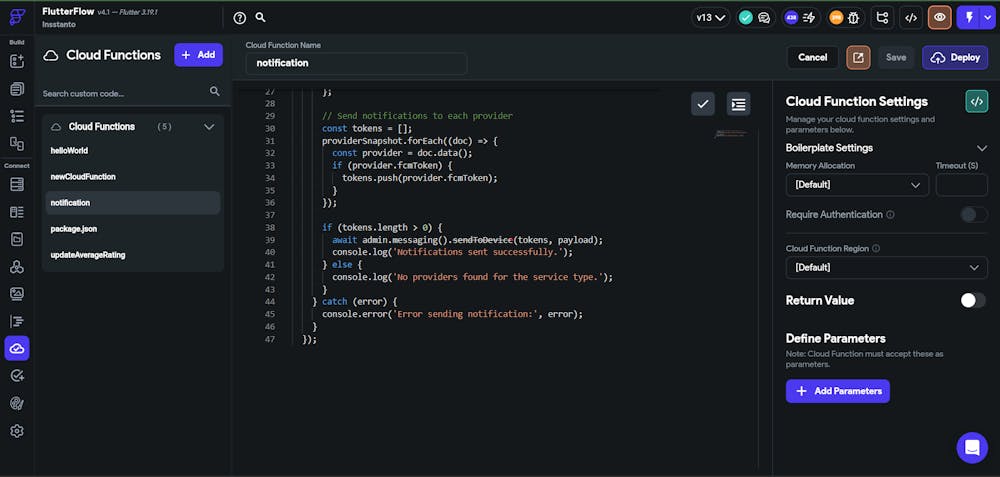Click the Add Parameters button
This screenshot has width=1000, height=477.
click(x=837, y=391)
